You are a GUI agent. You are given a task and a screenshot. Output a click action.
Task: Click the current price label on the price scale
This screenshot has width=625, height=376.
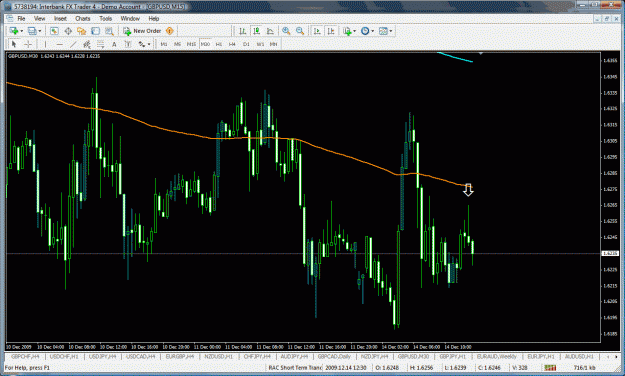[x=610, y=254]
